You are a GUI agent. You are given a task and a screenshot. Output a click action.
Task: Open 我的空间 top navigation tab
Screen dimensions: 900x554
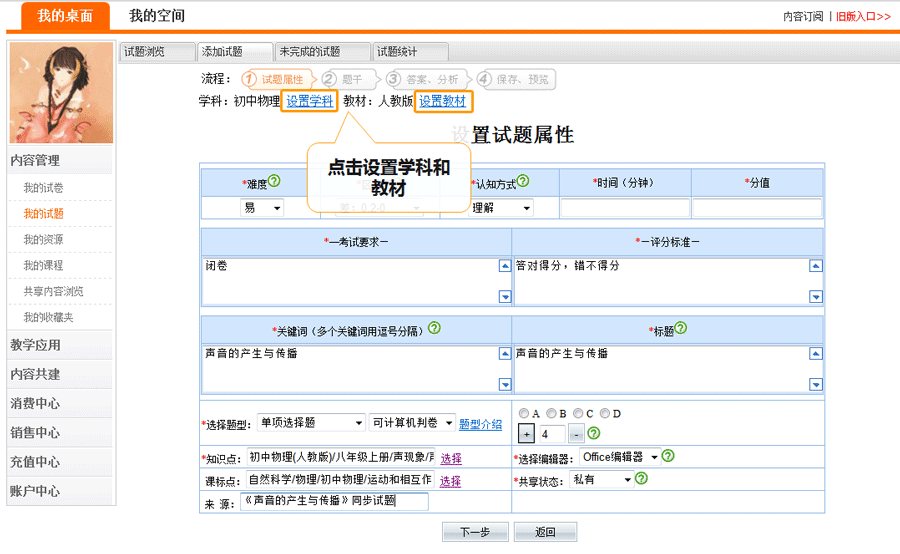(x=157, y=16)
